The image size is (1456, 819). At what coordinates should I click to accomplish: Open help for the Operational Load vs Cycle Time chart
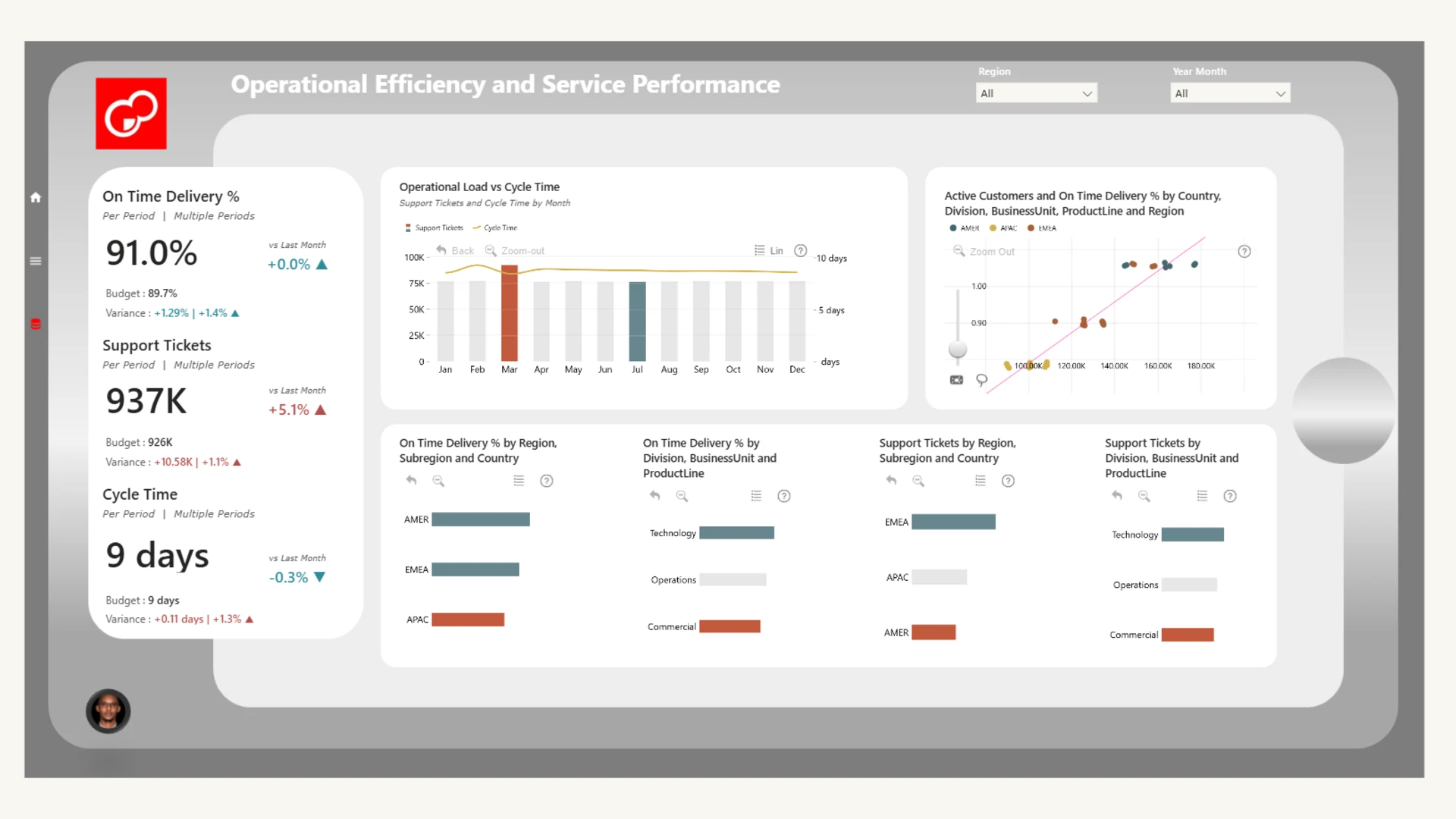click(x=800, y=251)
